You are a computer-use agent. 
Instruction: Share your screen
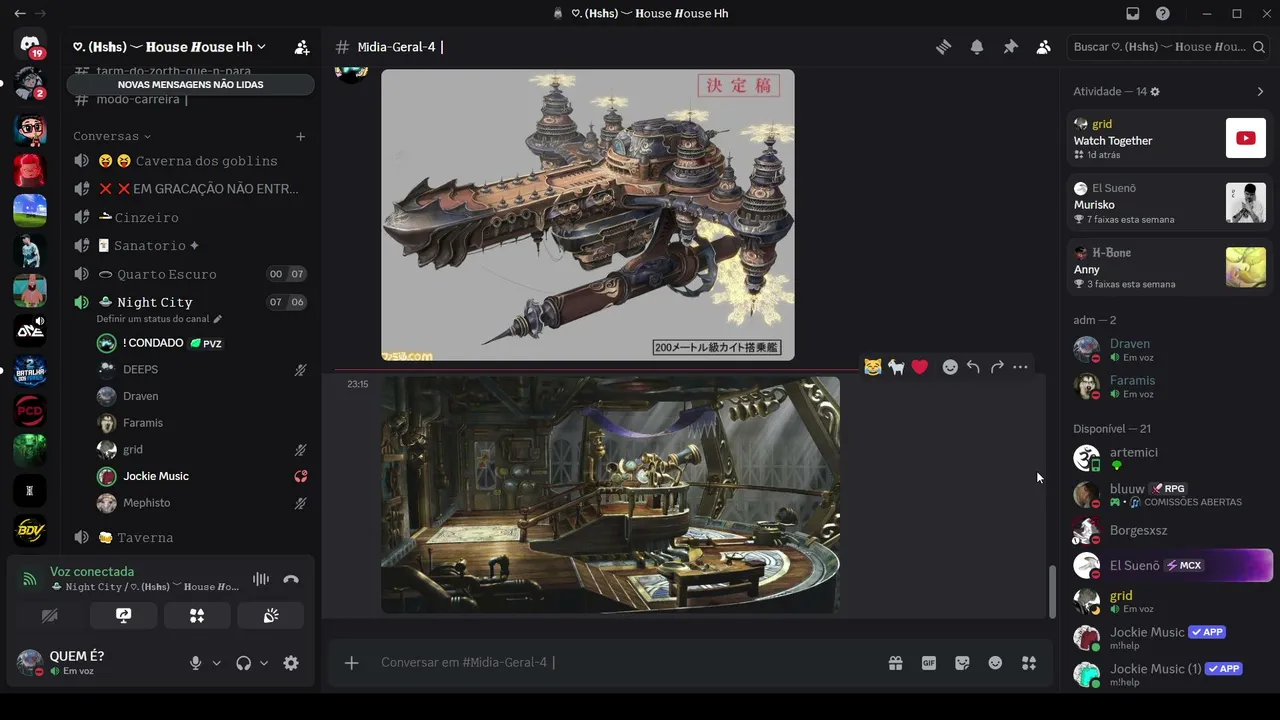pos(123,616)
